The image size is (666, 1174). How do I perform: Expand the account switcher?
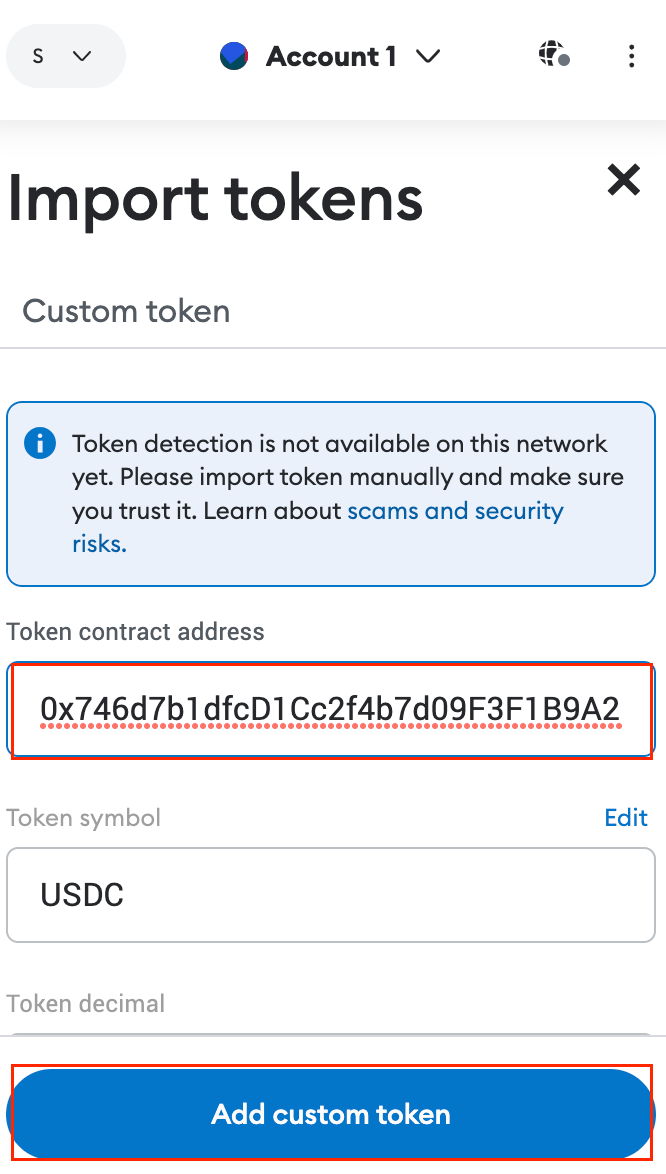click(66, 56)
